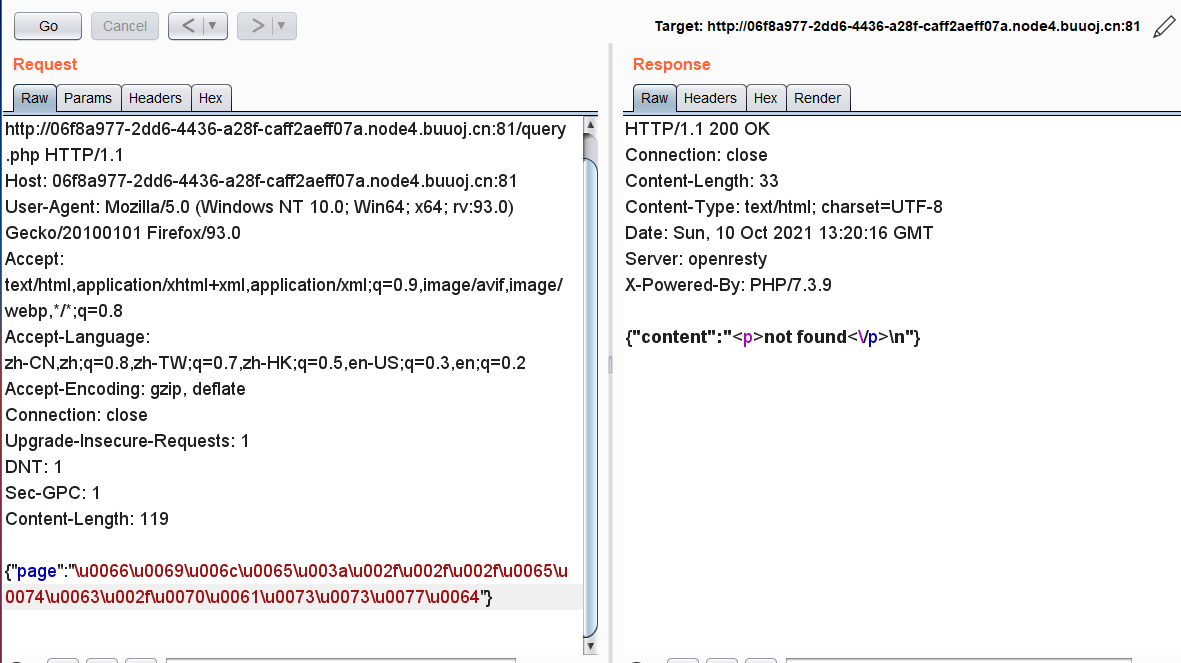Select the Response Raw tab
Viewport: 1181px width, 663px height.
pyautogui.click(x=655, y=98)
